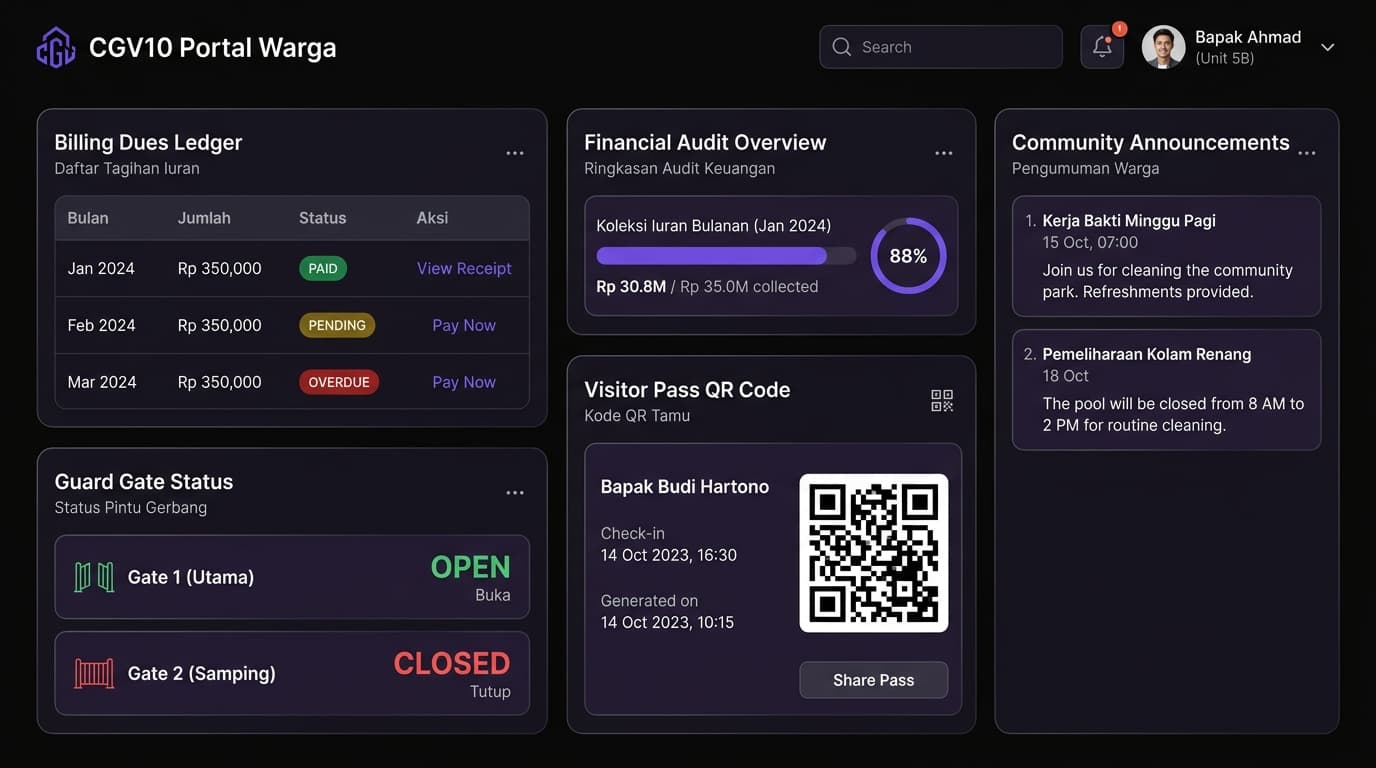Click the Feb 2024 month cell
This screenshot has width=1376, height=768.
101,325
